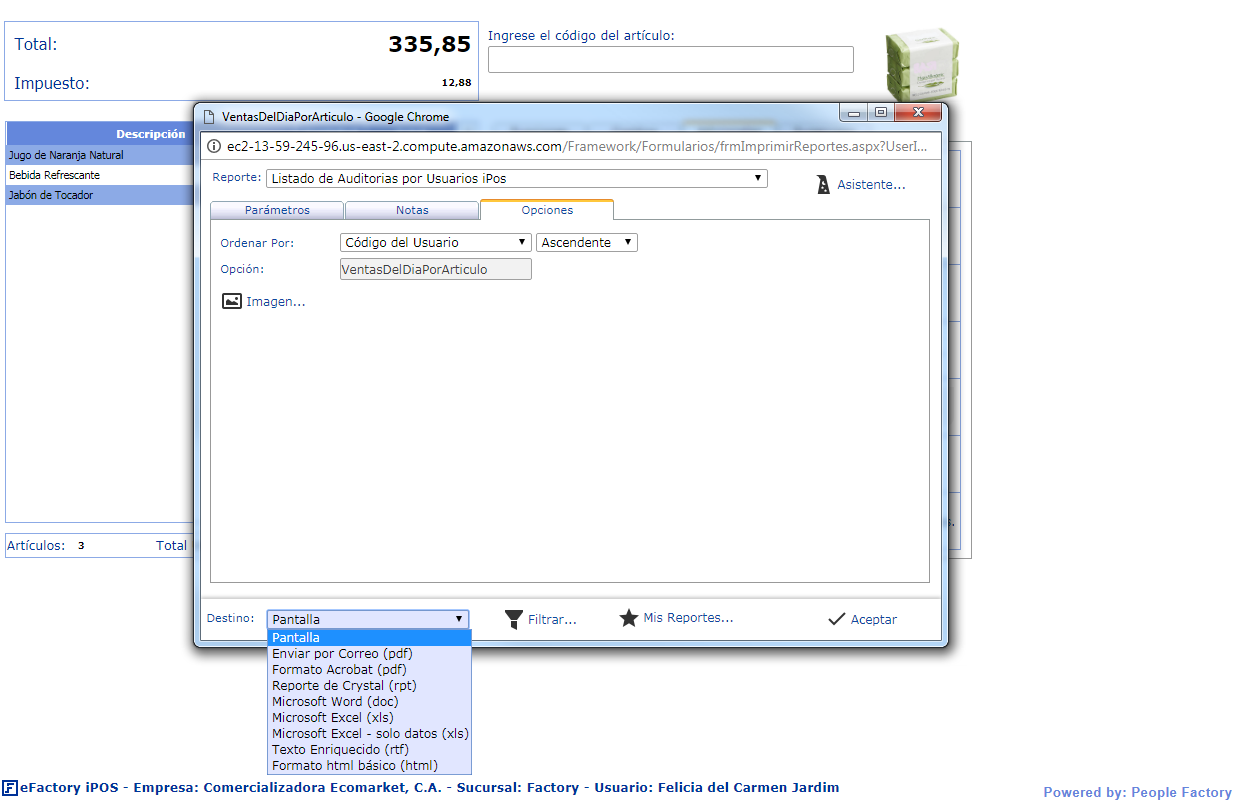Viewport: 1245px width, 802px height.
Task: Click the site info icon in address bar
Action: (214, 146)
